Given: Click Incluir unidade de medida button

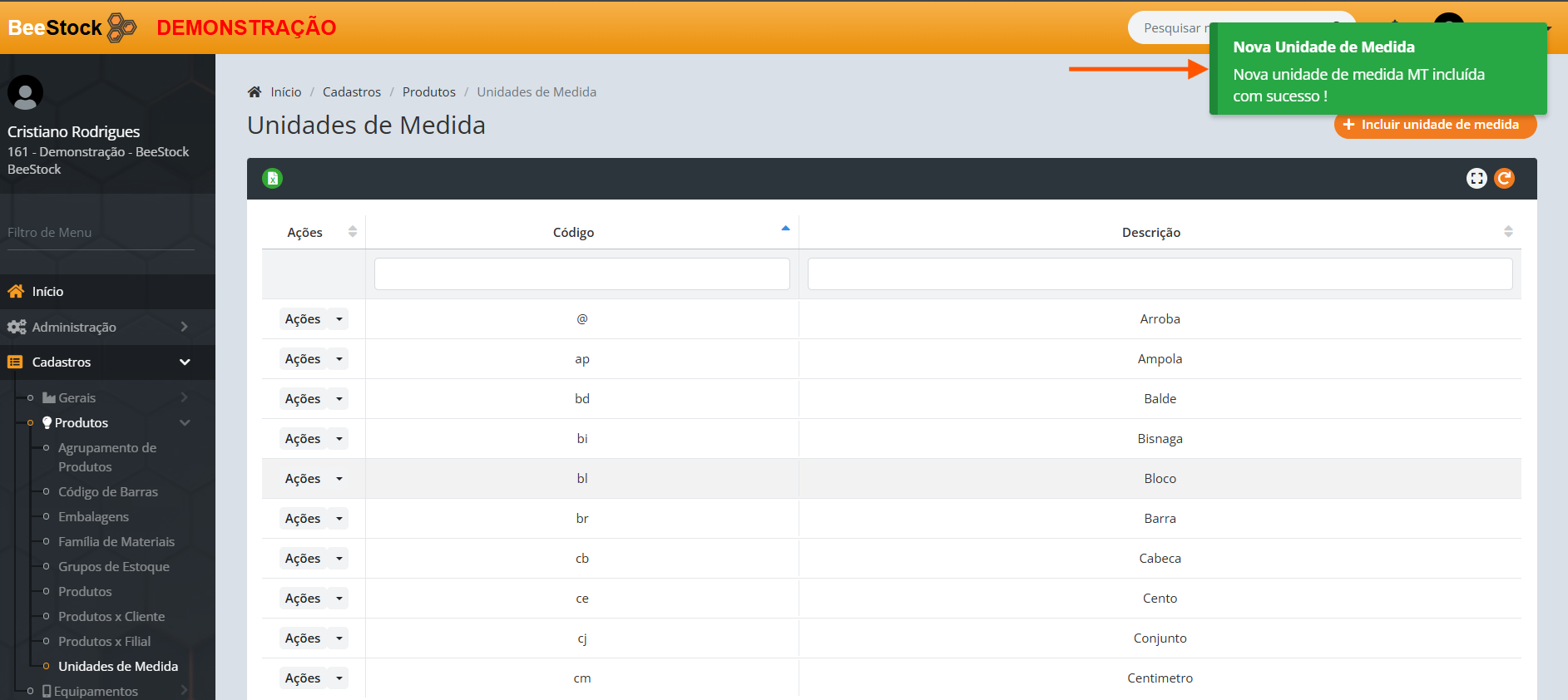Looking at the screenshot, I should [1434, 125].
